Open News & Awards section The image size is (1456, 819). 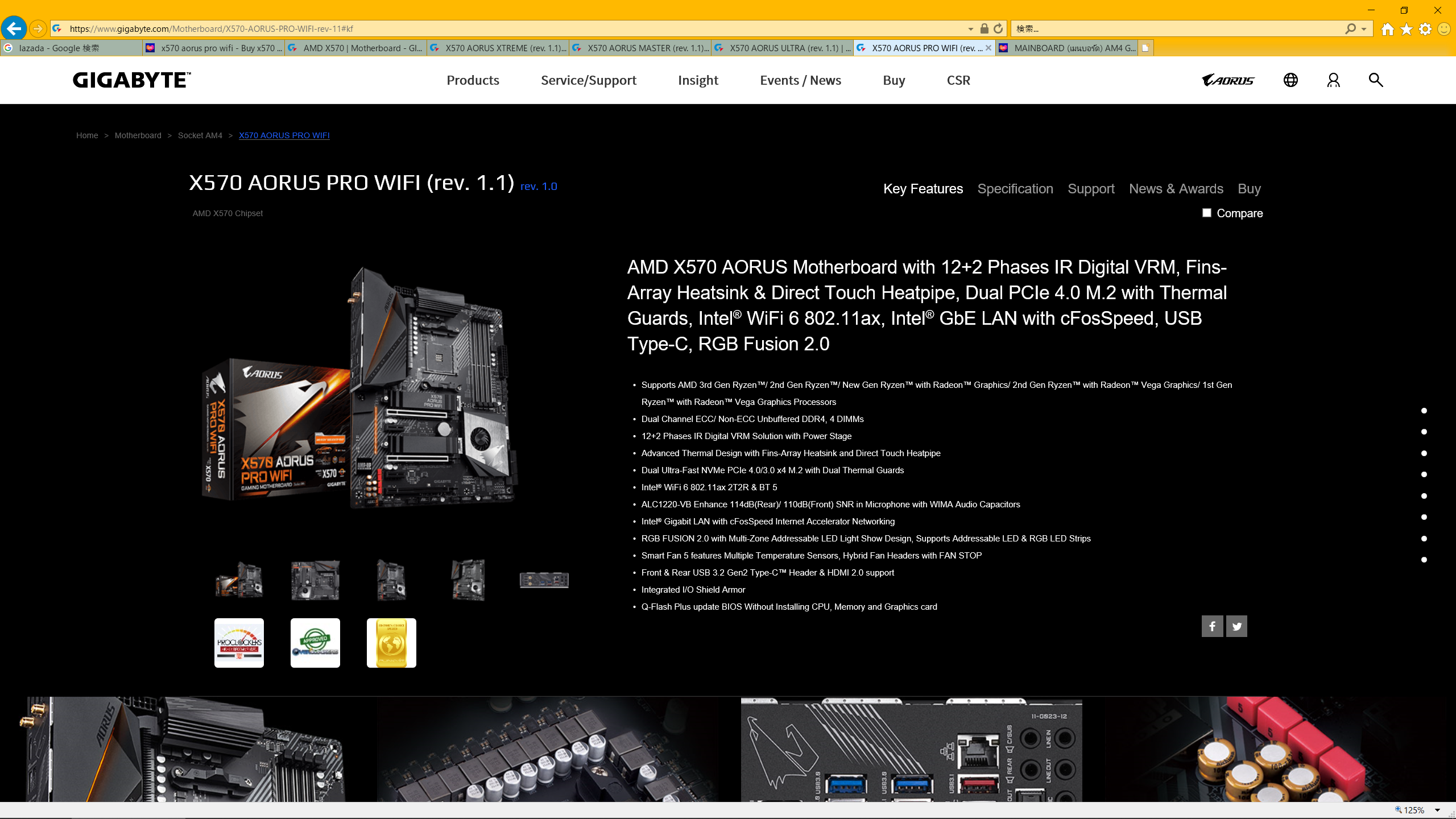click(1176, 189)
